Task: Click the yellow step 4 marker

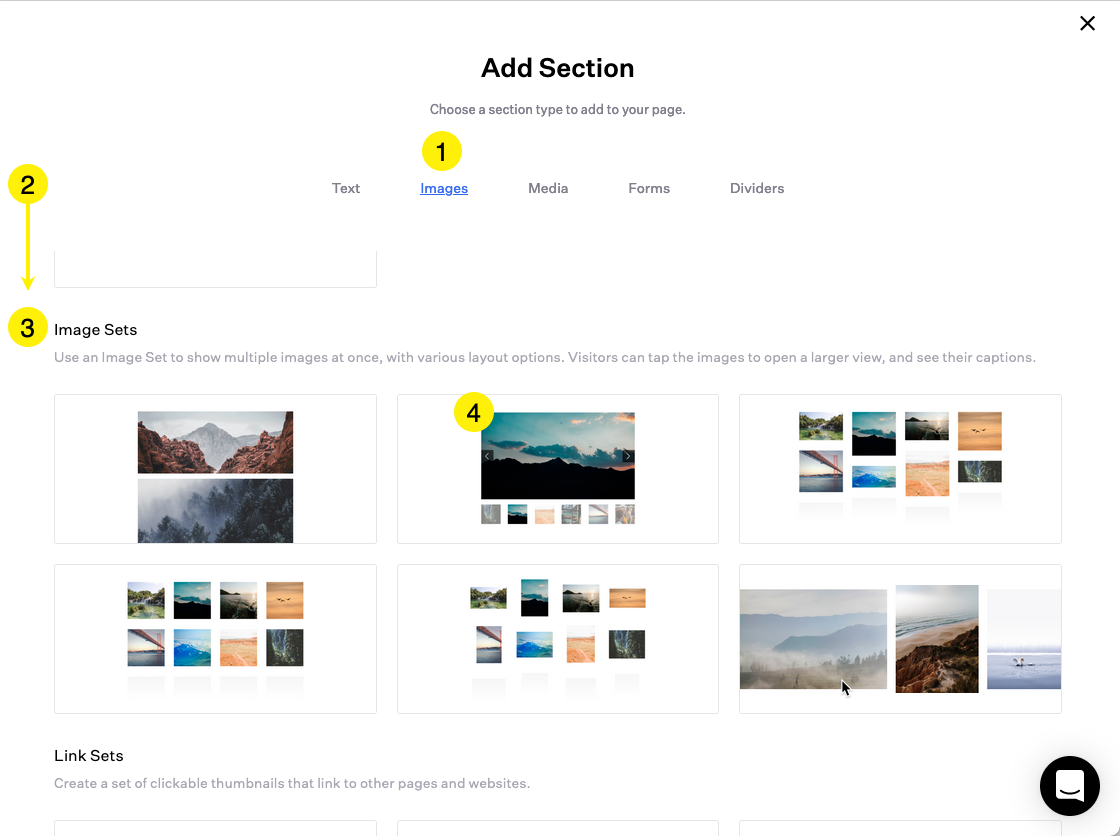Action: click(x=473, y=412)
